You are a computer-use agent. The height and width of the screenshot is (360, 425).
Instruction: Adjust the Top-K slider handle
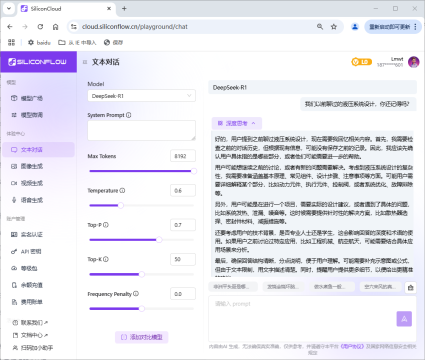tap(142, 274)
